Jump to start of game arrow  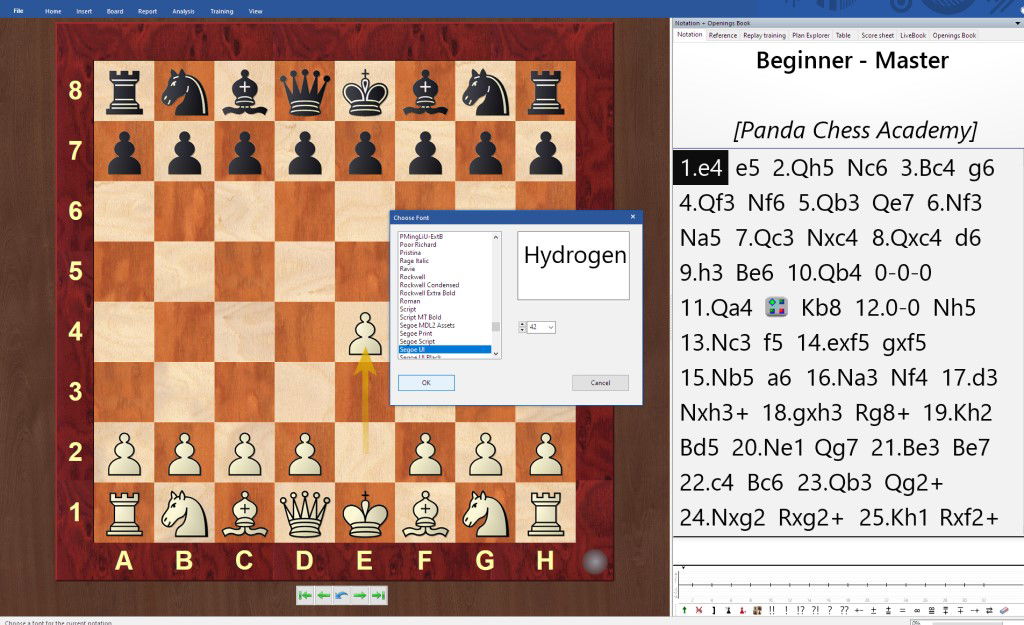pos(305,595)
